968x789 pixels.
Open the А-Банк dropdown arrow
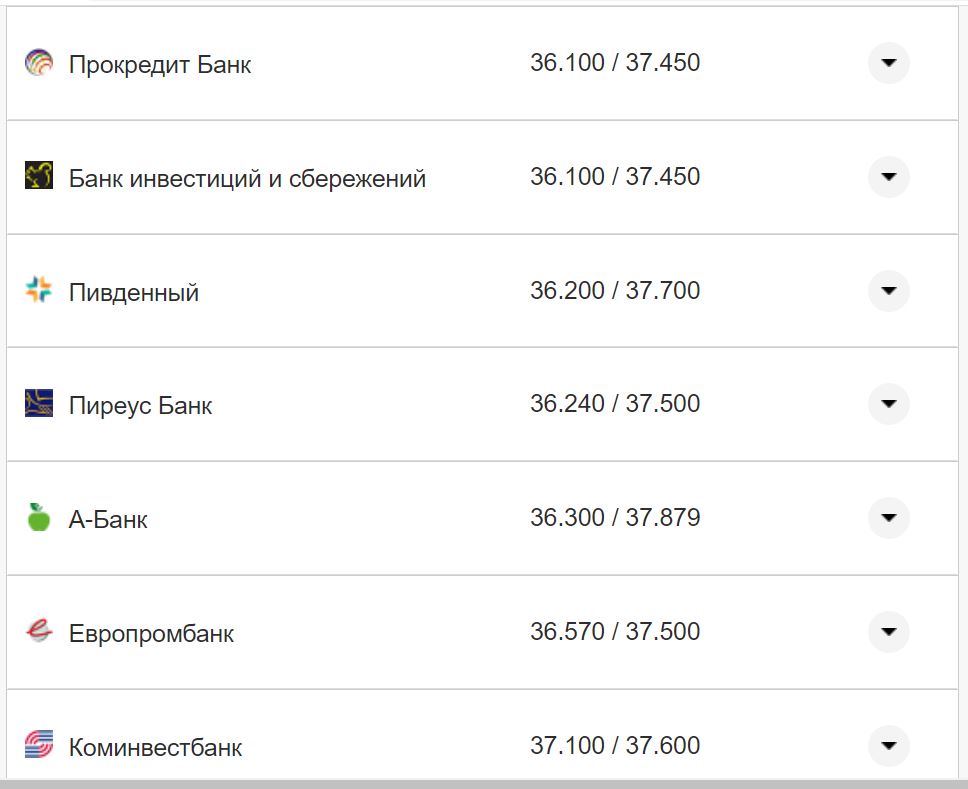[x=888, y=518]
